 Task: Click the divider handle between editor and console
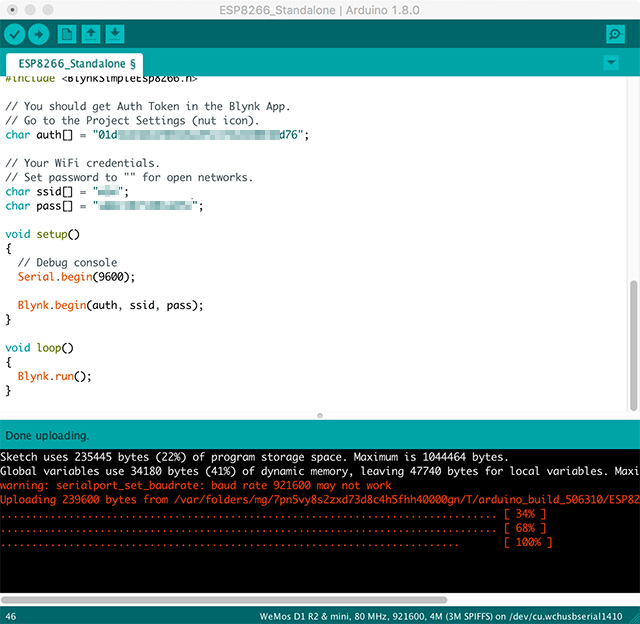[x=319, y=415]
